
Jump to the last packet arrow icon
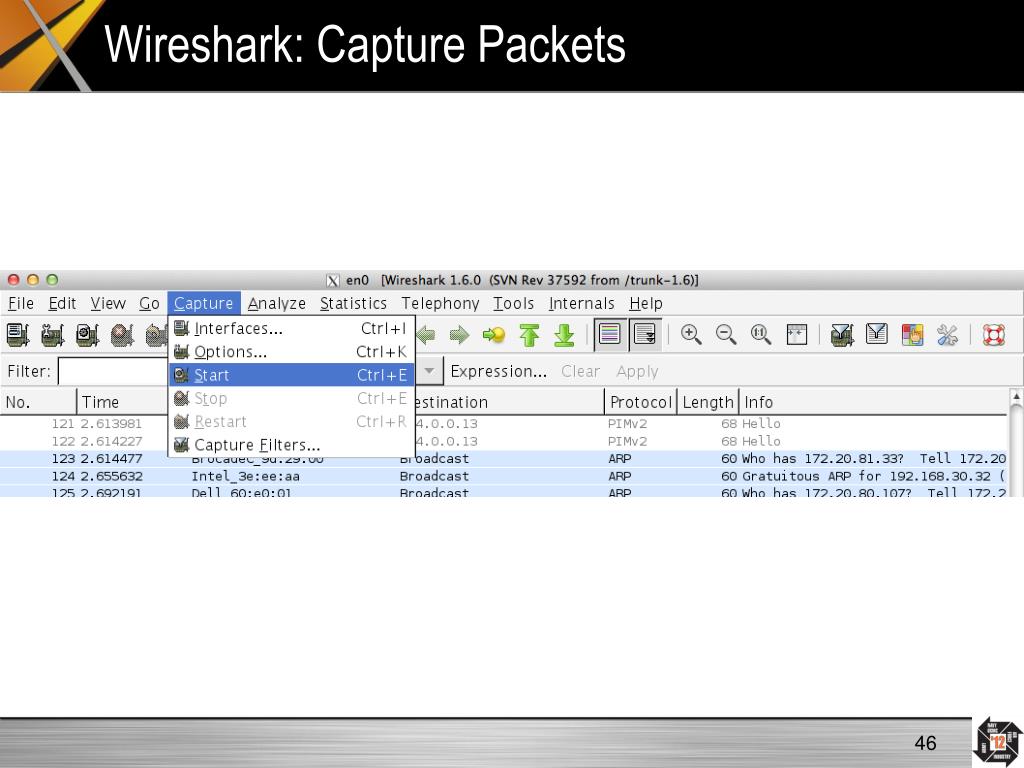coord(564,335)
